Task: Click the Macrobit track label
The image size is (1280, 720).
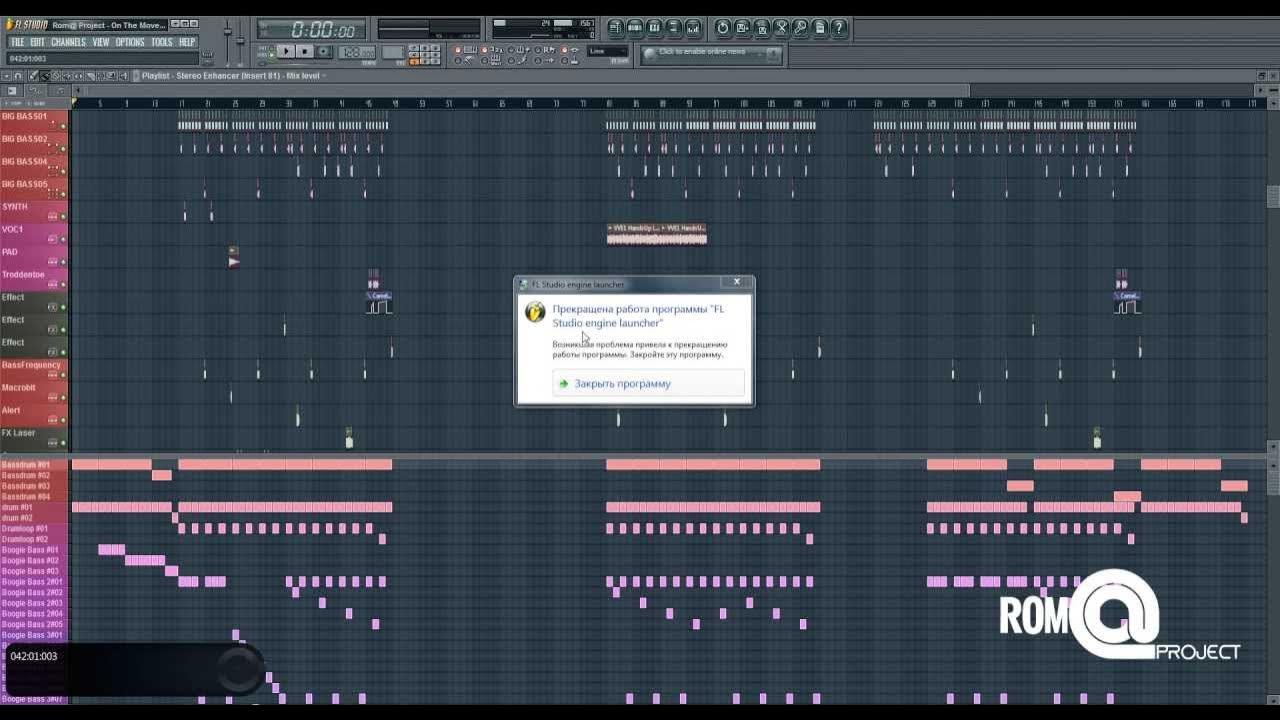Action: coord(19,387)
